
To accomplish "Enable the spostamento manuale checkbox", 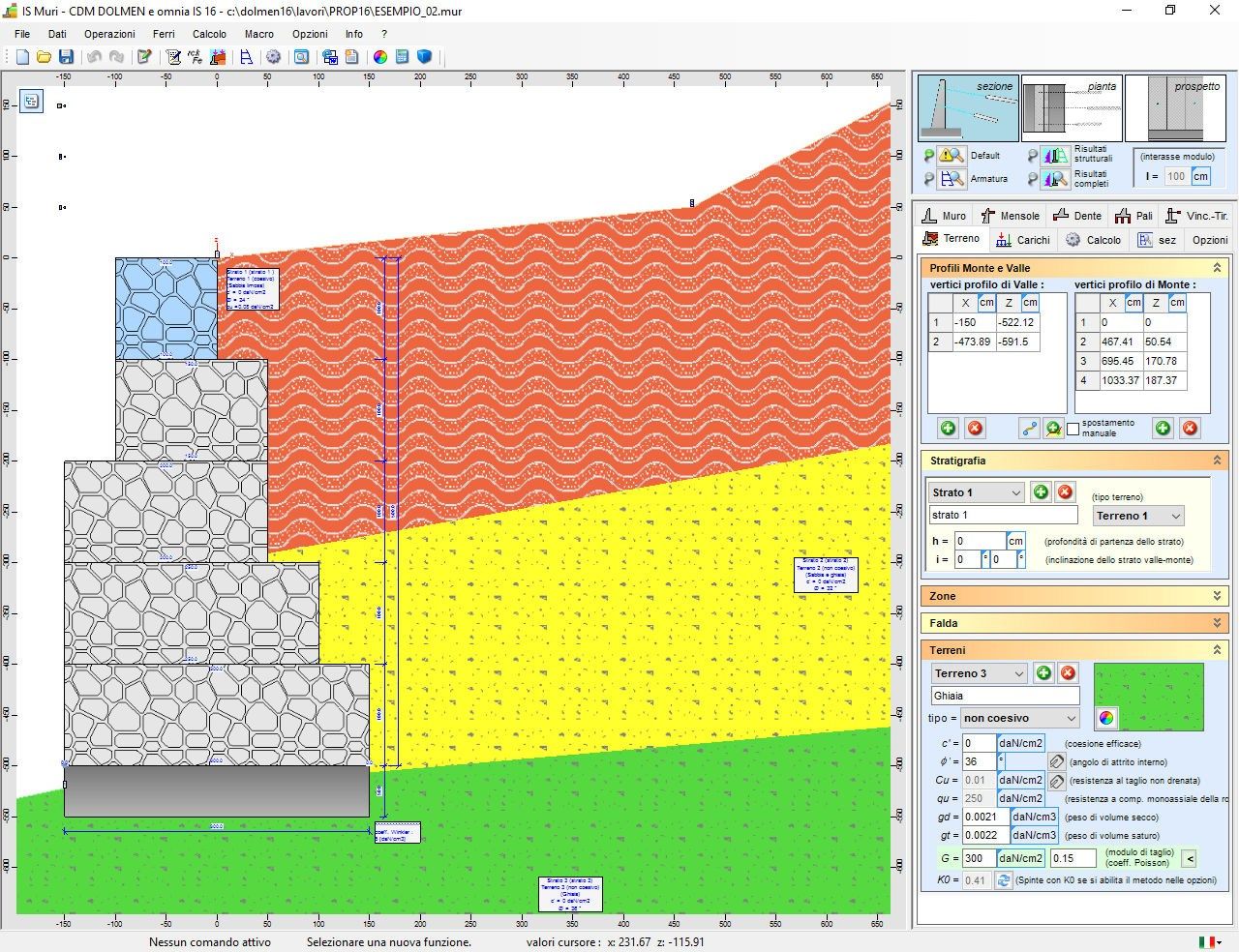I will 1073,428.
